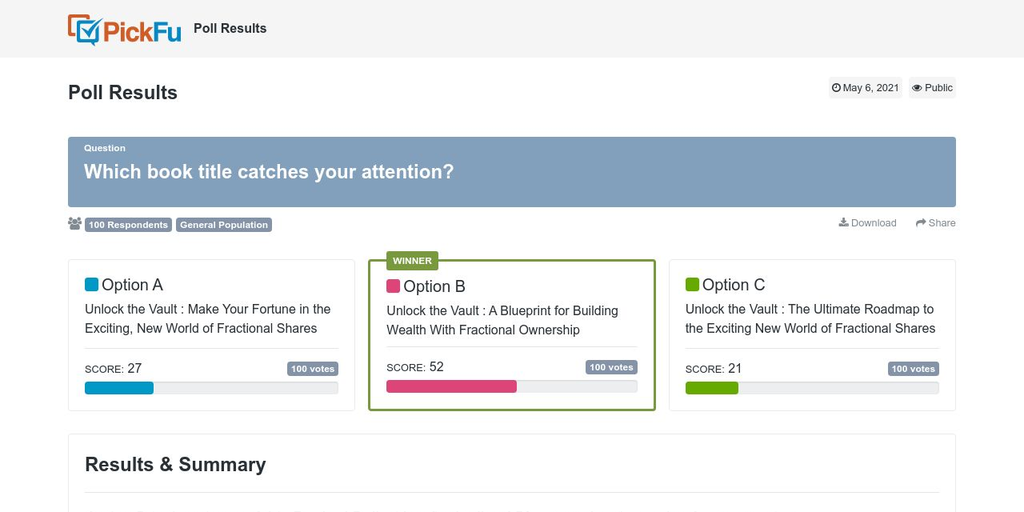Click the green Option C color square
The width and height of the screenshot is (1024, 512).
(692, 284)
